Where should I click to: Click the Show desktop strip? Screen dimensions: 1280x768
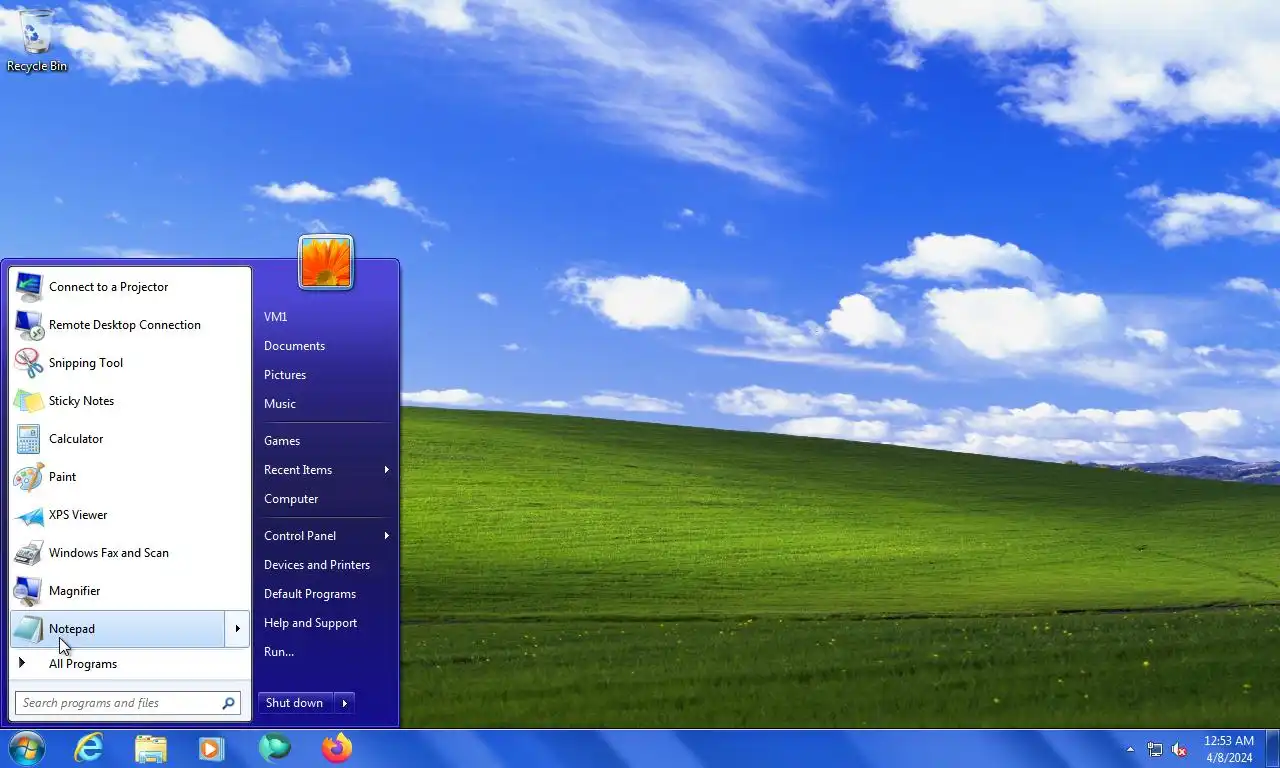click(x=1273, y=749)
